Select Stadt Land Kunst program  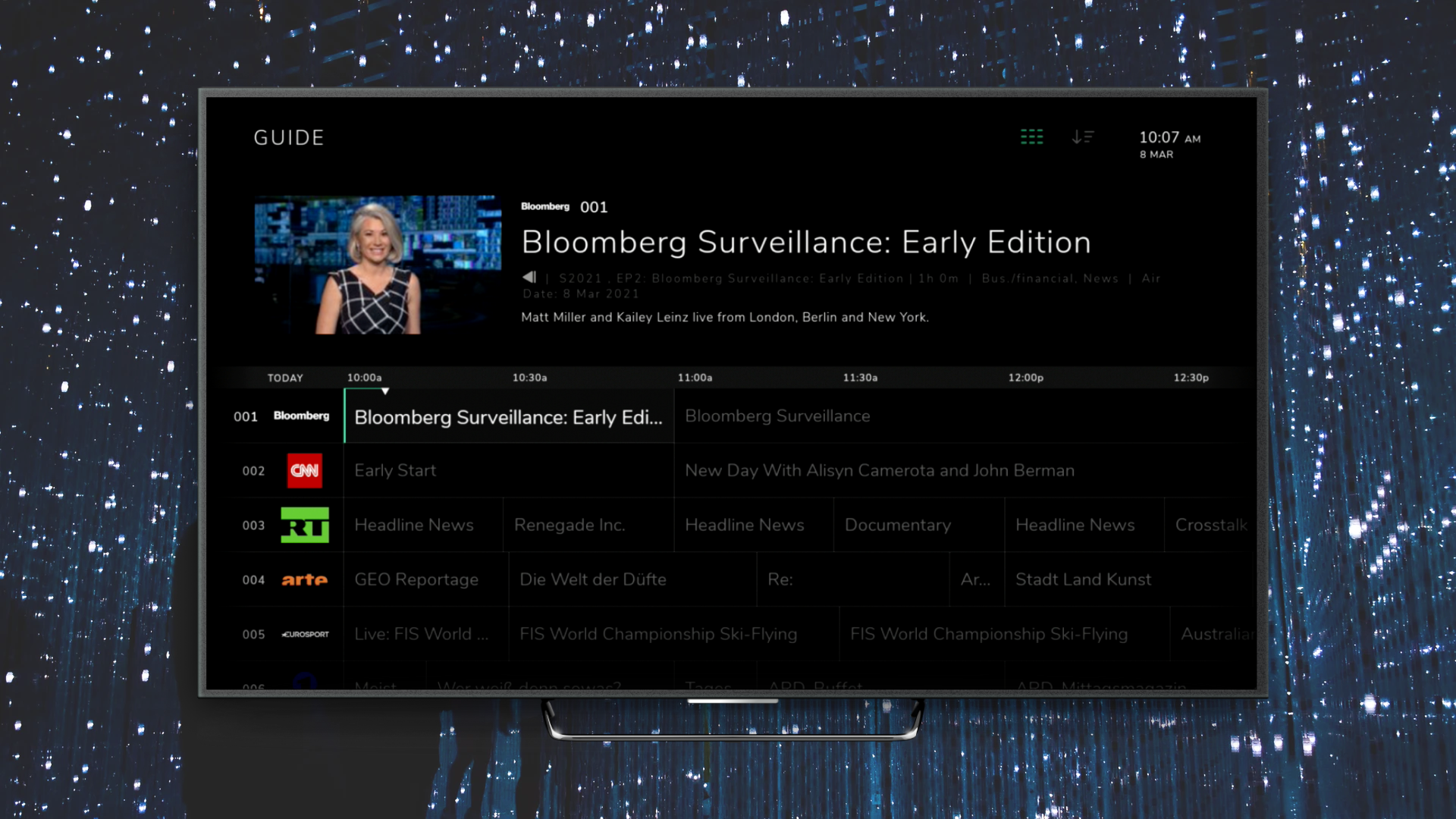click(x=1083, y=580)
